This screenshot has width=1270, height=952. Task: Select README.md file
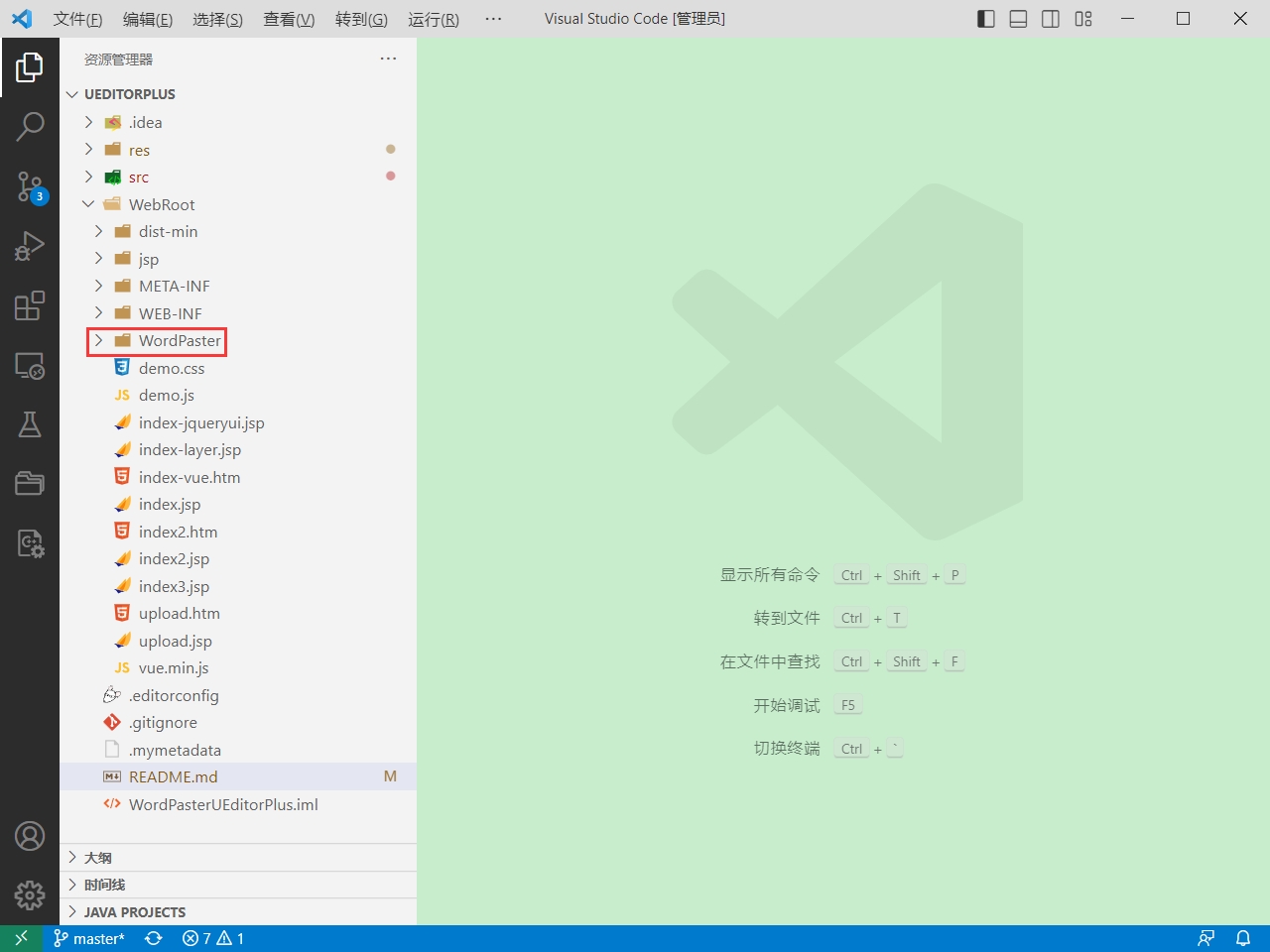tap(238, 776)
